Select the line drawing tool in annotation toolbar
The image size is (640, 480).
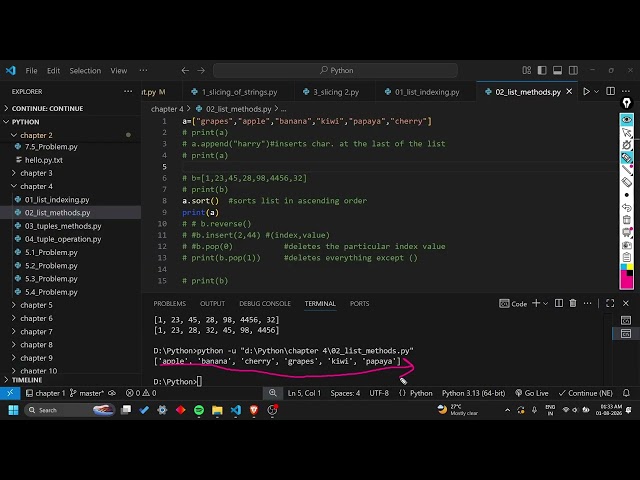(x=627, y=170)
